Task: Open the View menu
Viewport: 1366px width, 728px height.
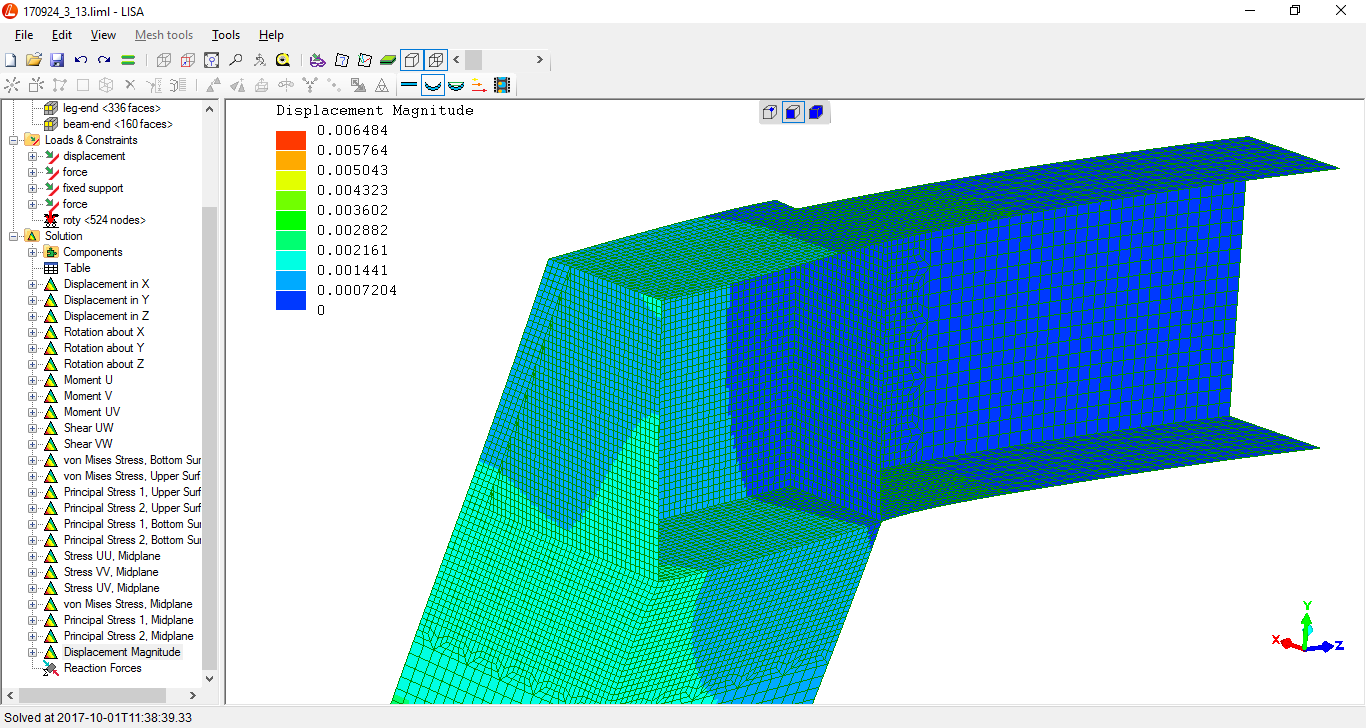Action: tap(103, 35)
